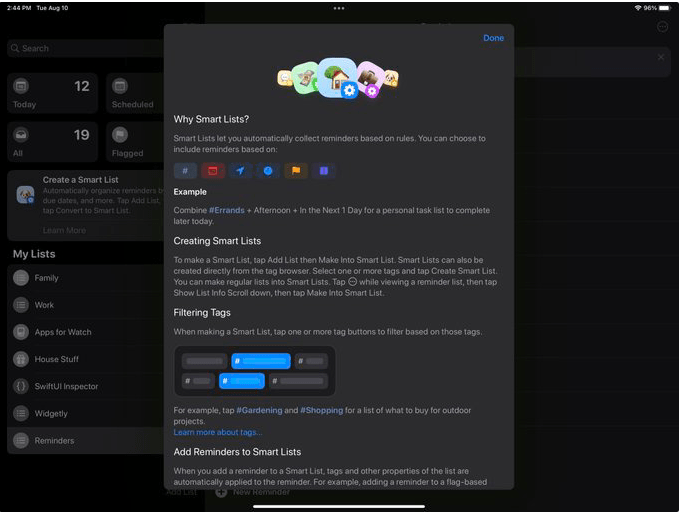Select the Widgetly list

point(51,413)
